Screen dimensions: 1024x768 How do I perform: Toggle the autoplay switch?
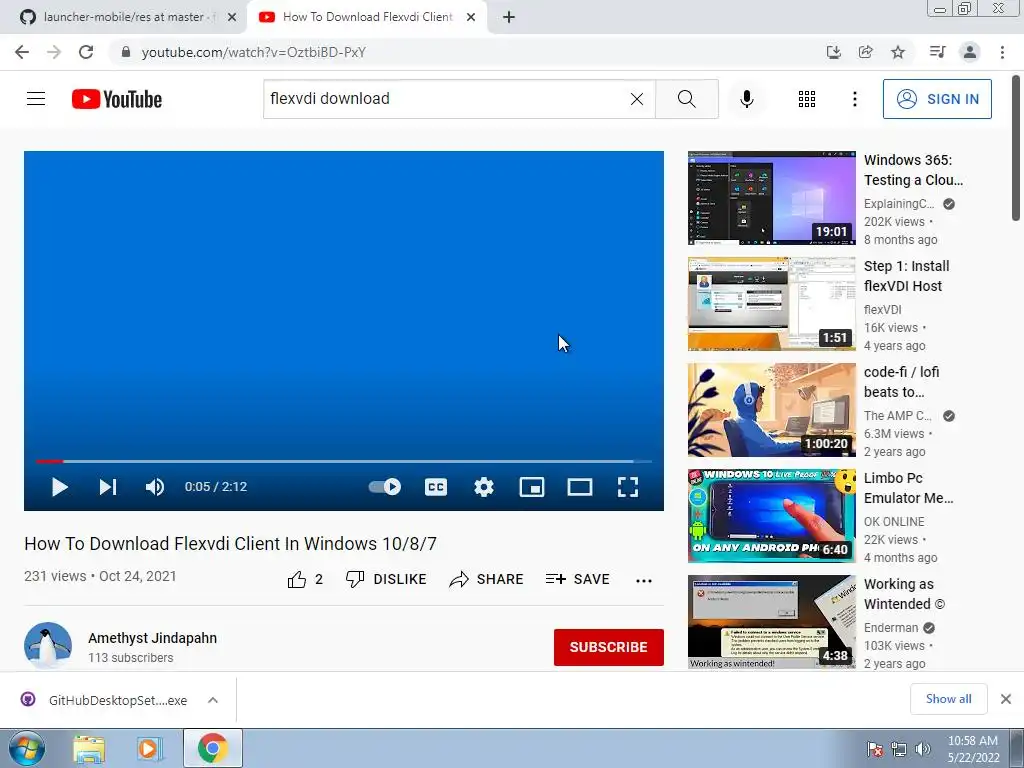(x=385, y=487)
